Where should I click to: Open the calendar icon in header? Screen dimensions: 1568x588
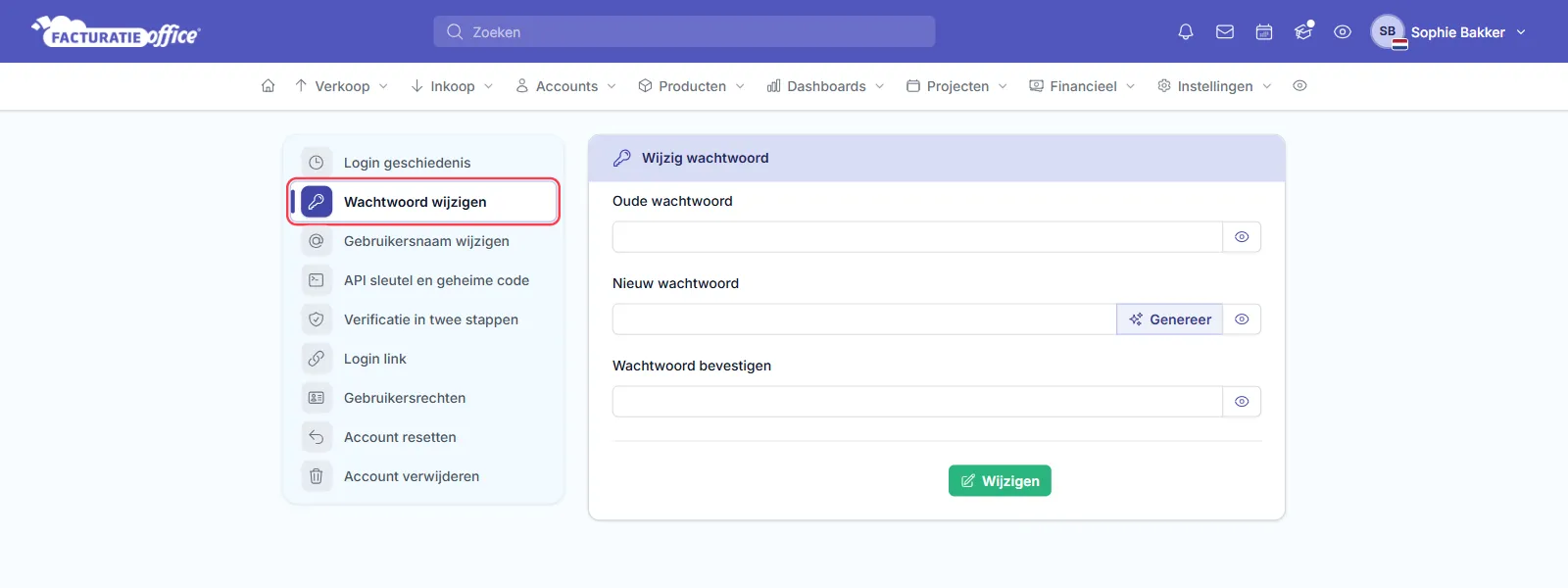[1264, 31]
